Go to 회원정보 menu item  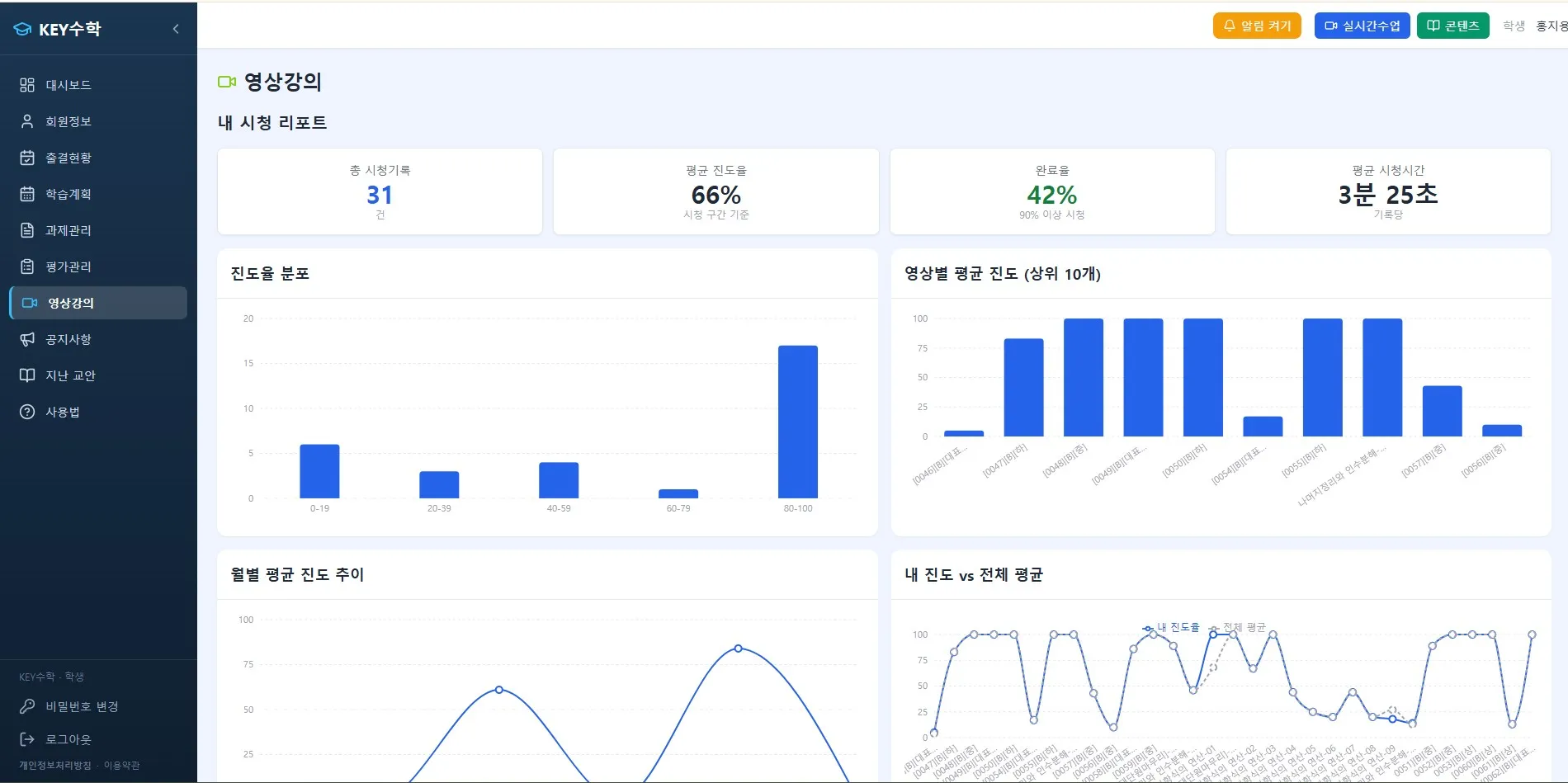point(98,121)
